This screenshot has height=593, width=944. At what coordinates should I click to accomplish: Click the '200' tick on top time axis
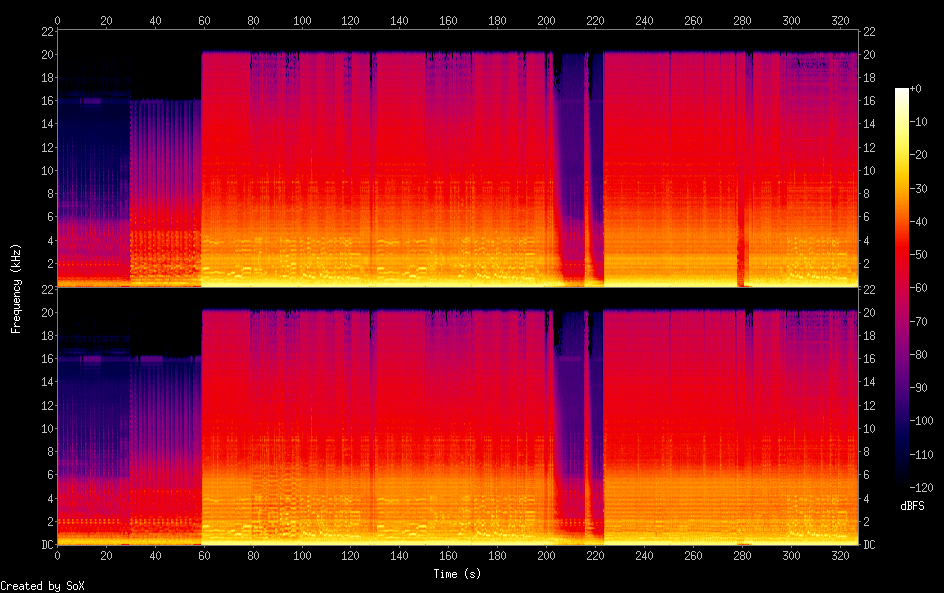coord(547,20)
